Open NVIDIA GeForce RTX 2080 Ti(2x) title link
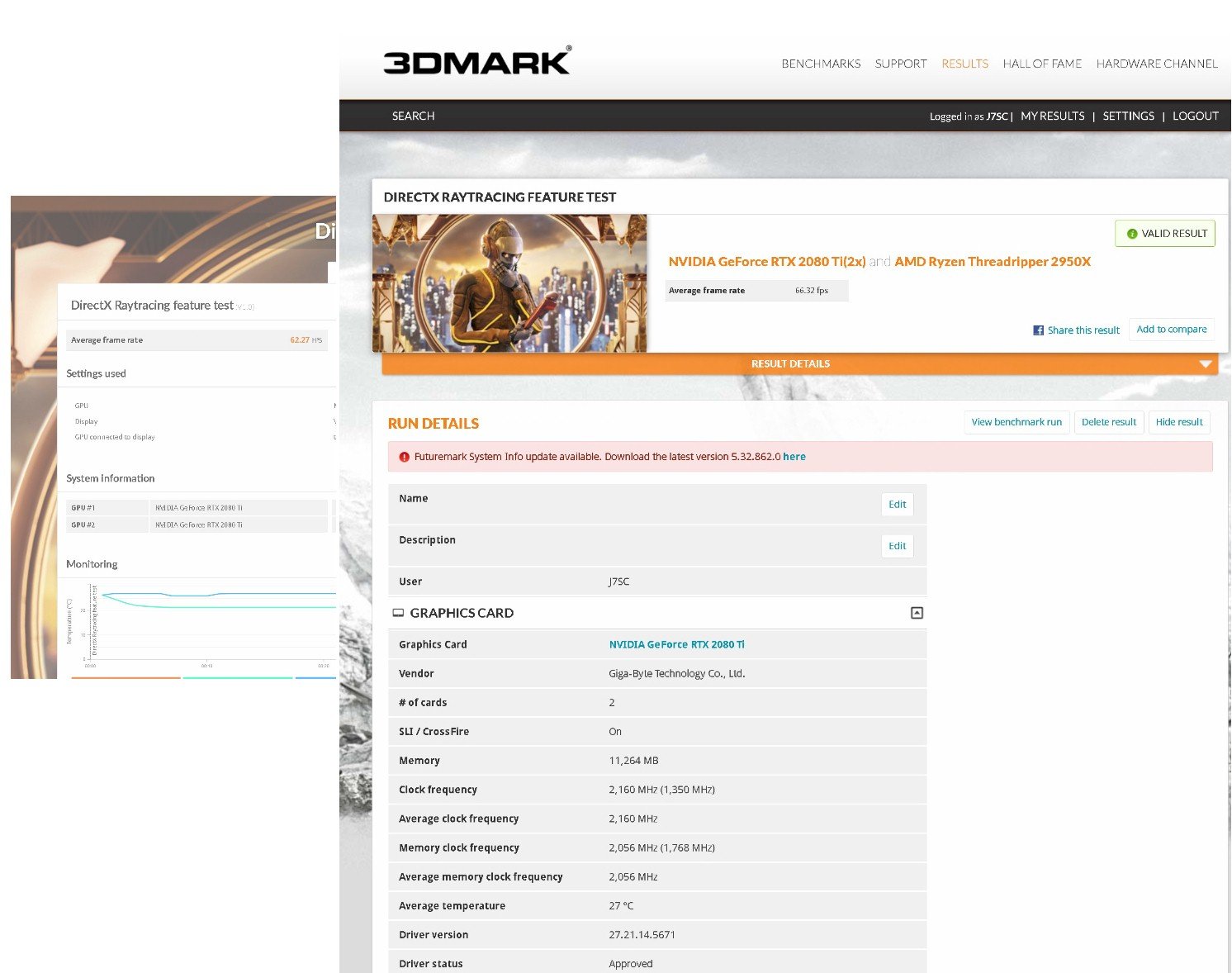The image size is (1232, 973). point(767,262)
